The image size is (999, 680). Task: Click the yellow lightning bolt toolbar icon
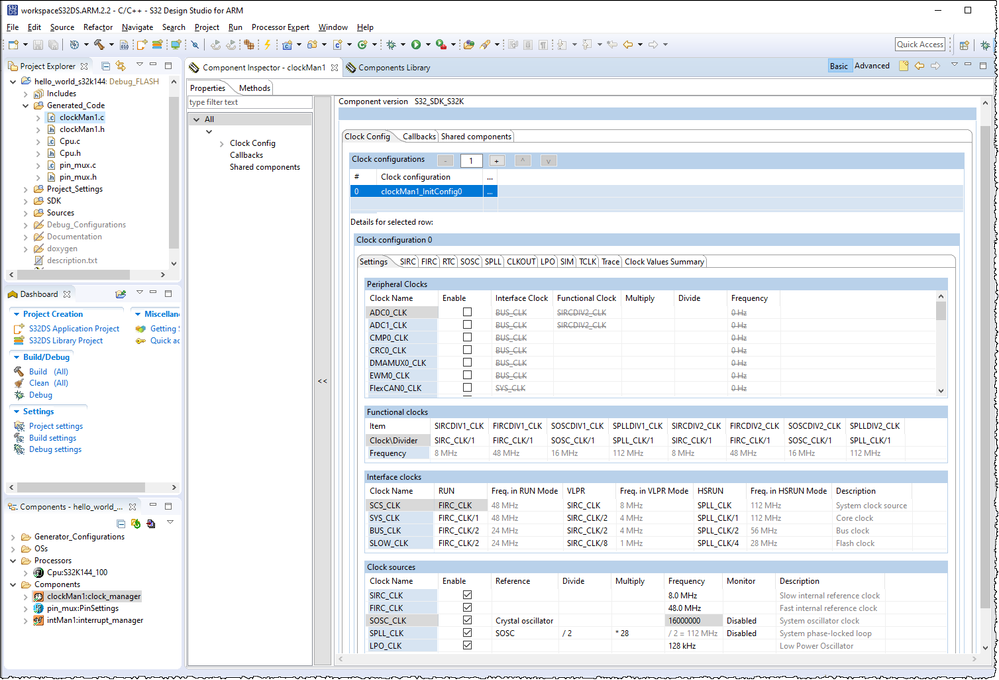point(268,45)
